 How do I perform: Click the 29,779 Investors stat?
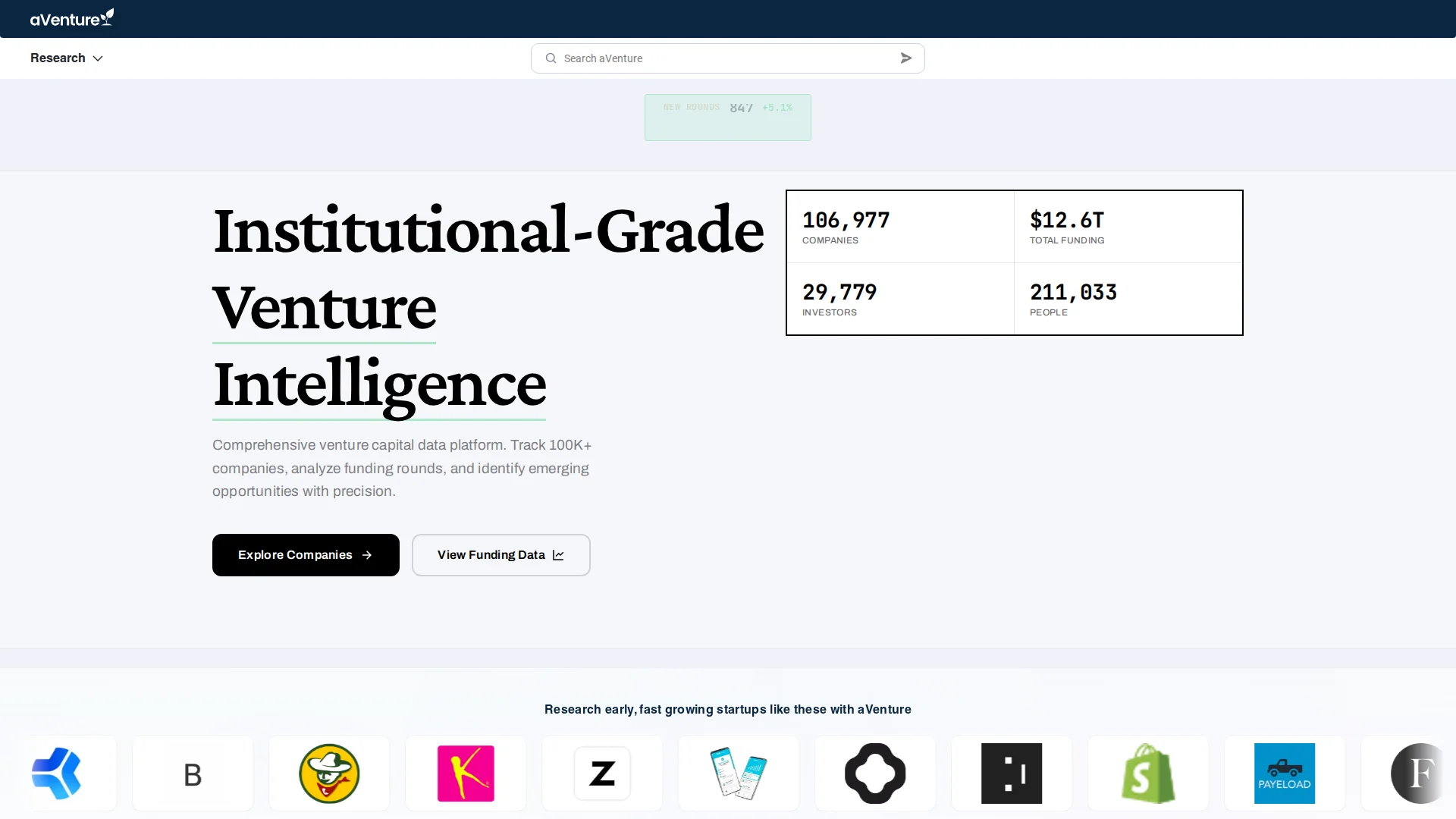click(899, 300)
